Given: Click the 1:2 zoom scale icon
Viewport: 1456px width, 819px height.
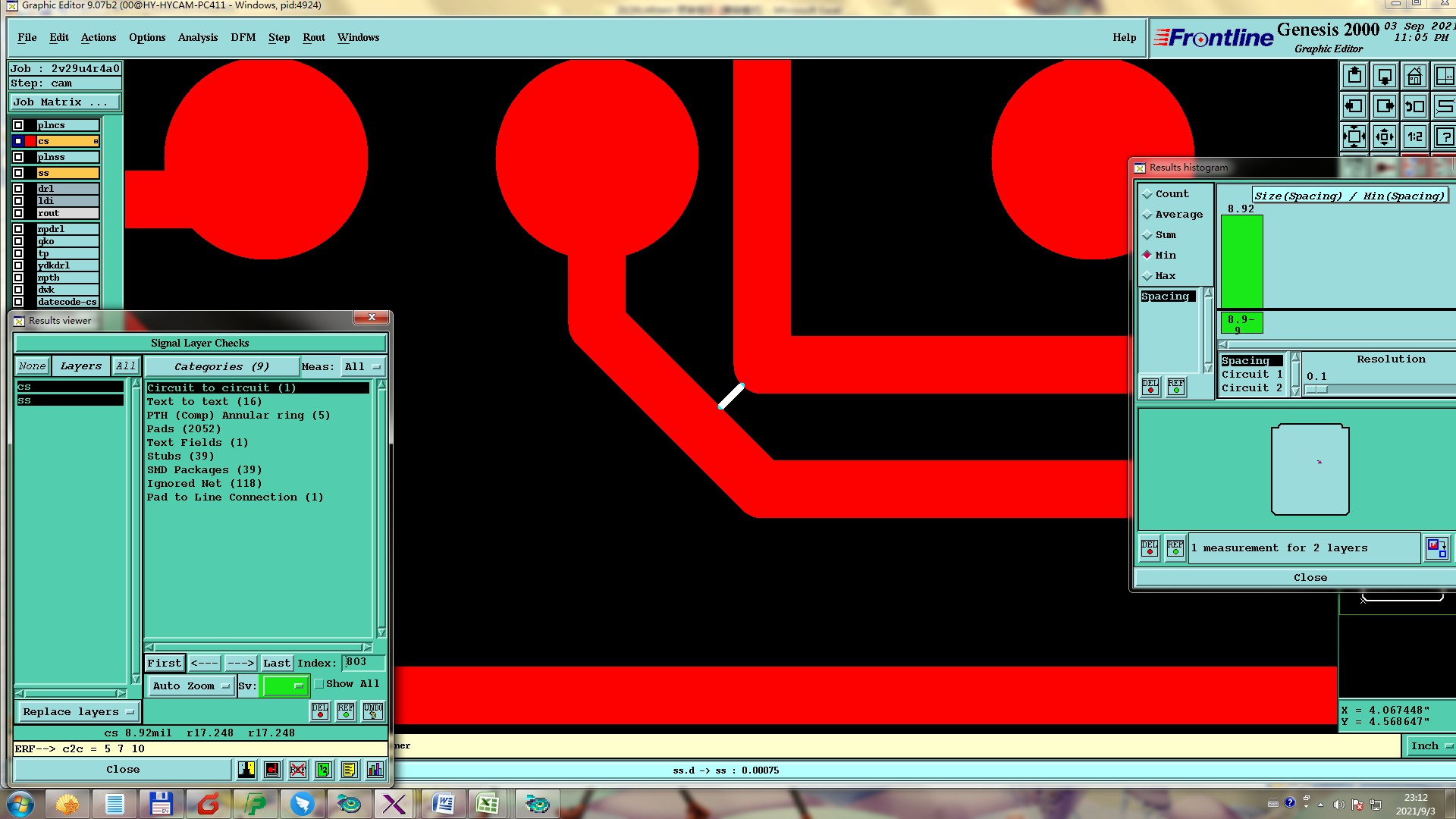Looking at the screenshot, I should pos(1414,137).
